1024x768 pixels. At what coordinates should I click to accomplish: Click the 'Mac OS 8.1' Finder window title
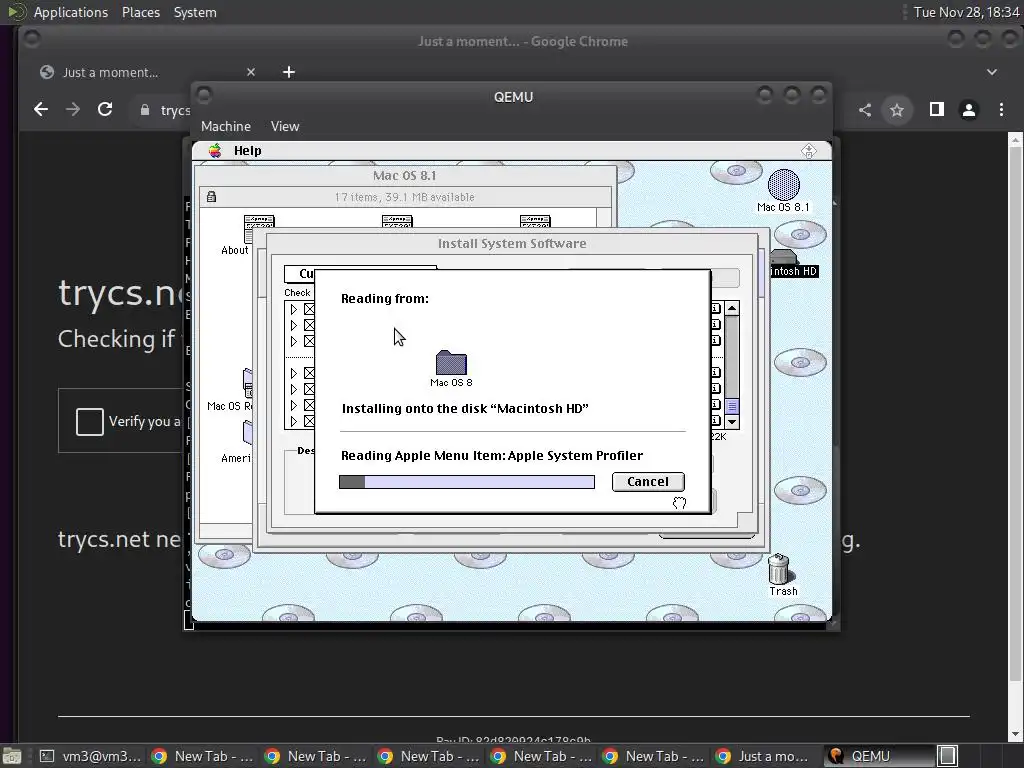[404, 175]
